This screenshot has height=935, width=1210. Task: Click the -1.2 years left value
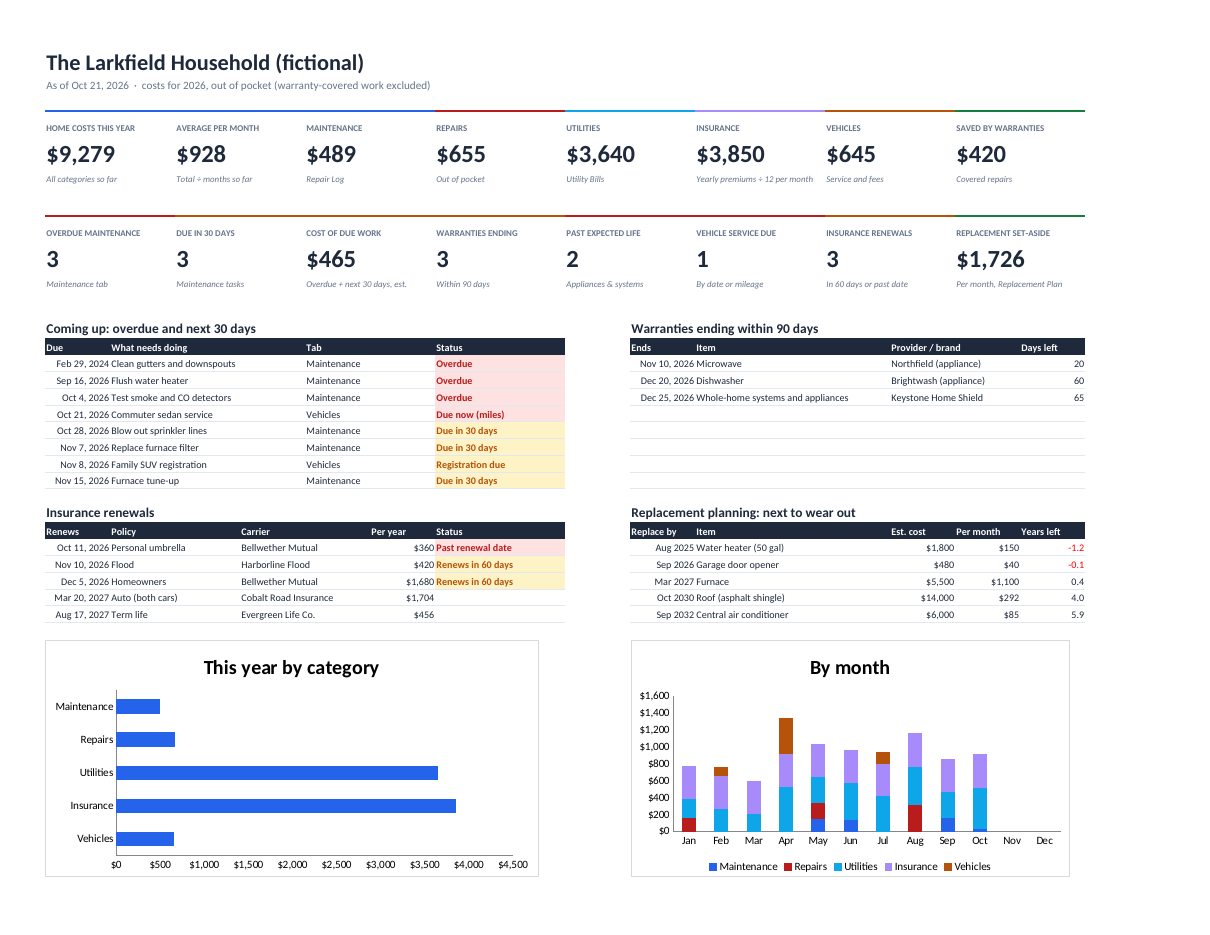pyautogui.click(x=1076, y=548)
